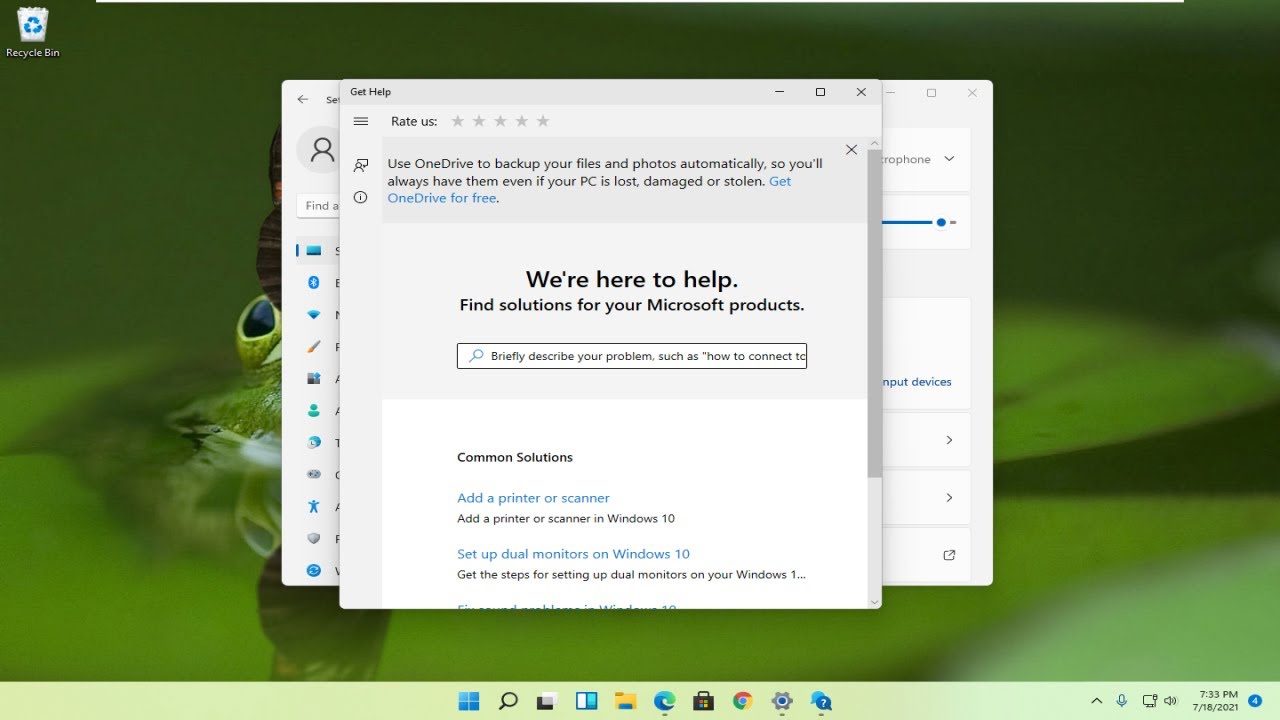Open Personalization brush icon in Settings sidebar
Screen dimensions: 1280x720
314,347
